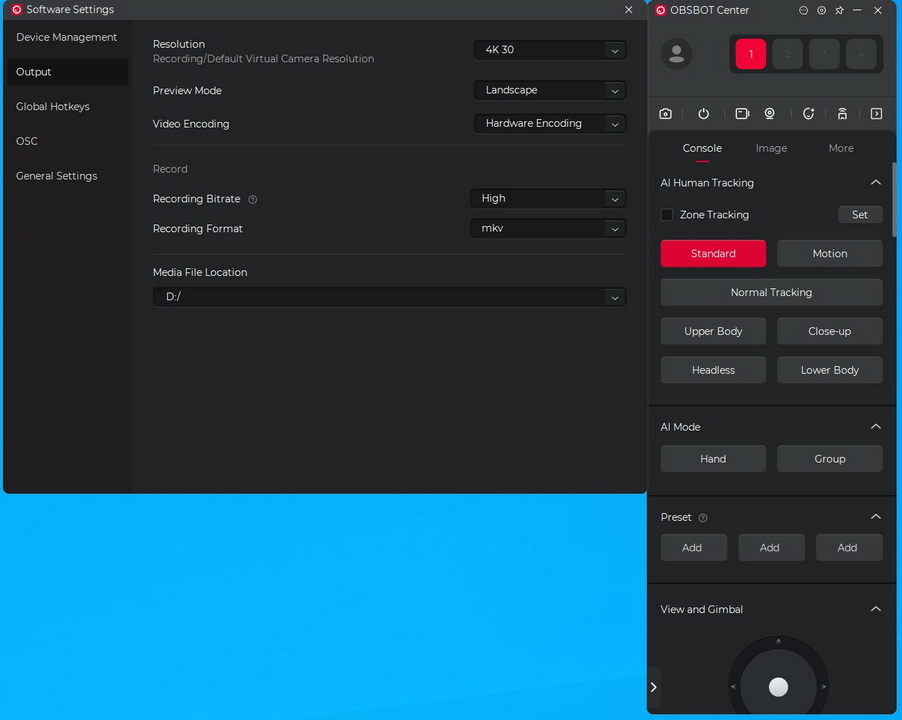The height and width of the screenshot is (720, 902).
Task: Click the Software Settings logo icon
Action: coord(17,9)
